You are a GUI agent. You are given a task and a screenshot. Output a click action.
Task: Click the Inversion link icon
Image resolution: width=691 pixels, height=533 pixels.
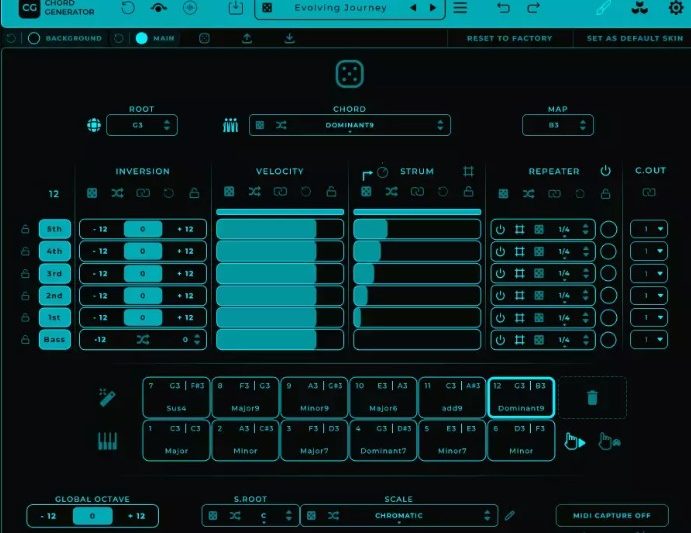(143, 193)
